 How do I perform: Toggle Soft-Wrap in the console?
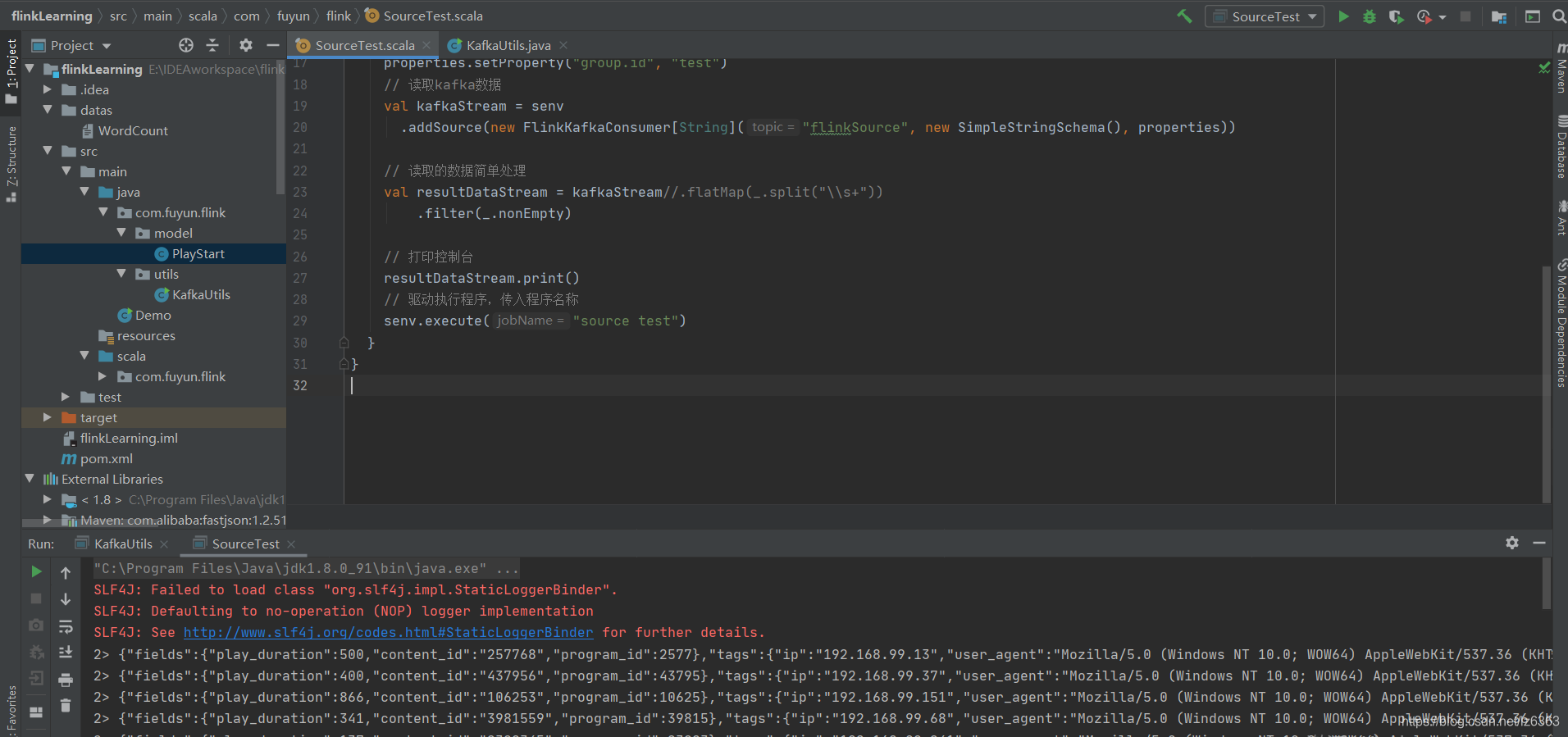[x=66, y=626]
